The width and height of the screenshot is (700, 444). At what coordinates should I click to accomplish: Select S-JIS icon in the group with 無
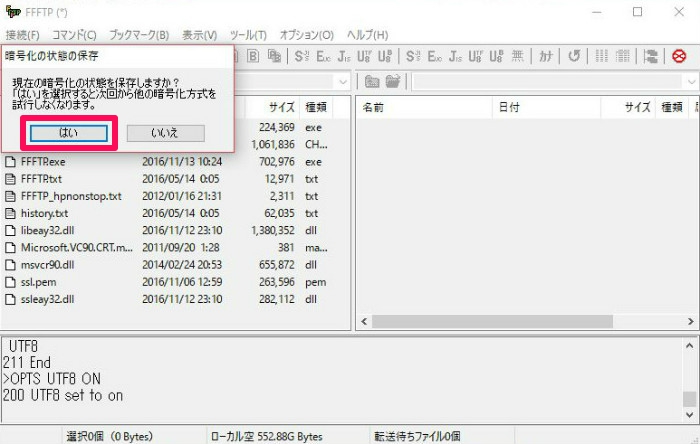(x=413, y=56)
